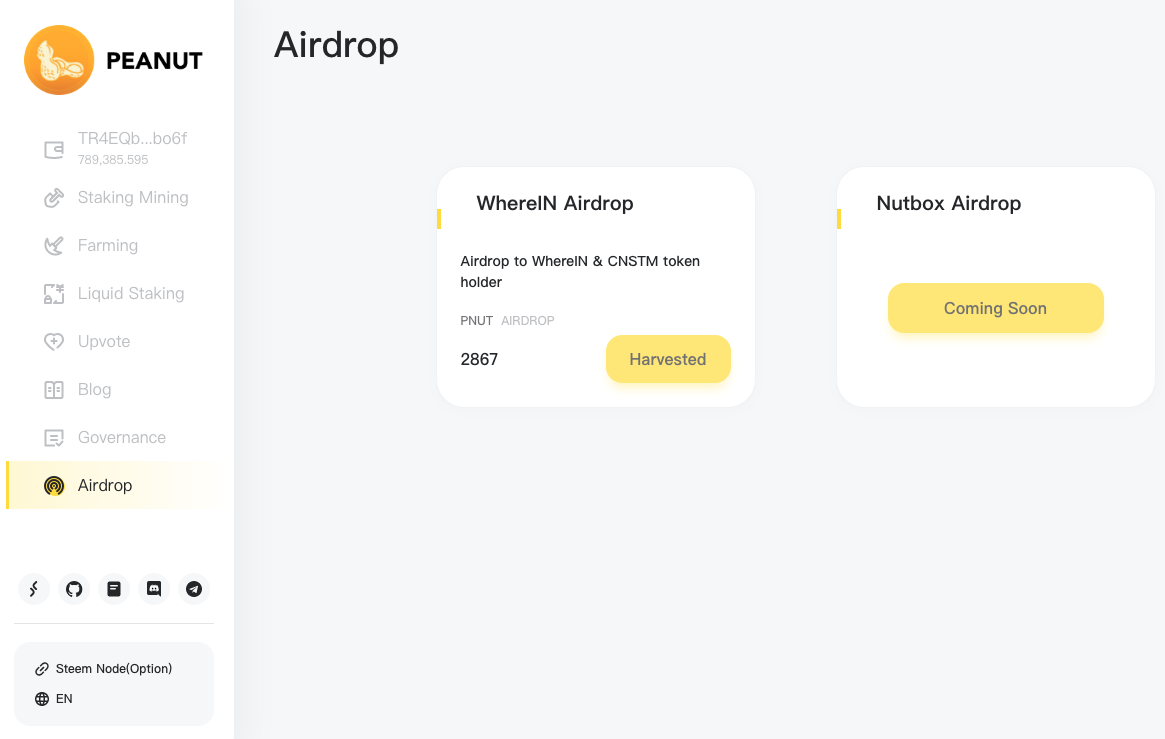Open the Governance menu item
Viewport: 1165px width, 739px height.
[105, 437]
